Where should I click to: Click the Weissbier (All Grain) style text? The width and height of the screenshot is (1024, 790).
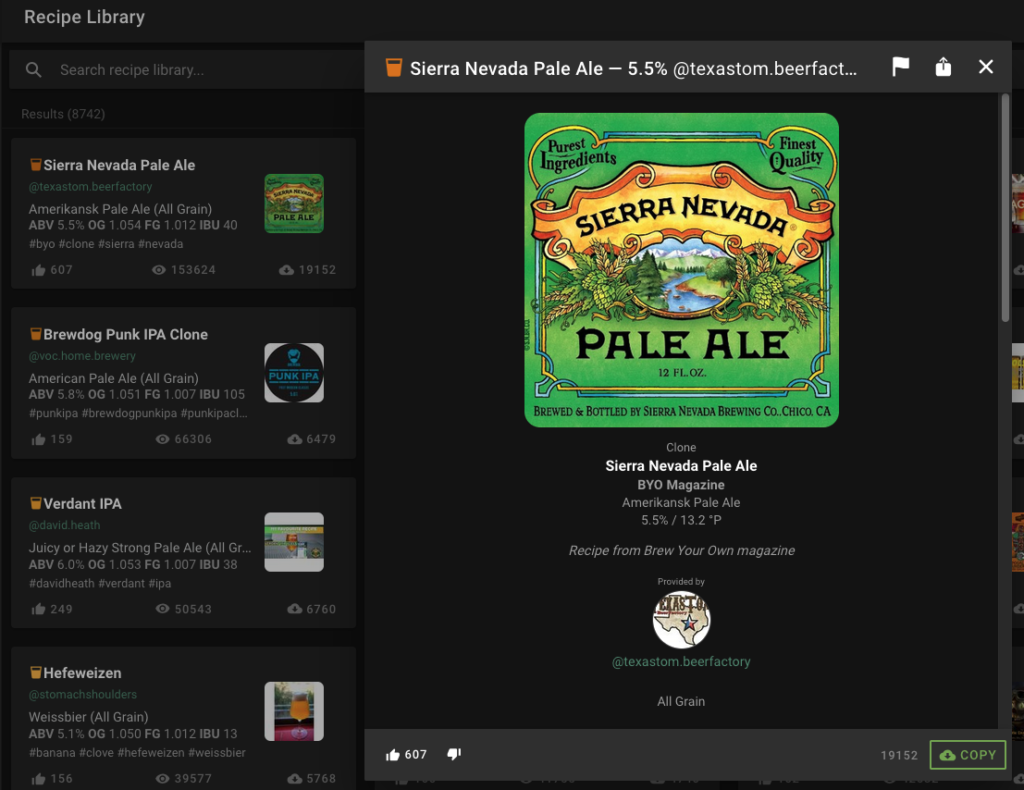(x=88, y=717)
